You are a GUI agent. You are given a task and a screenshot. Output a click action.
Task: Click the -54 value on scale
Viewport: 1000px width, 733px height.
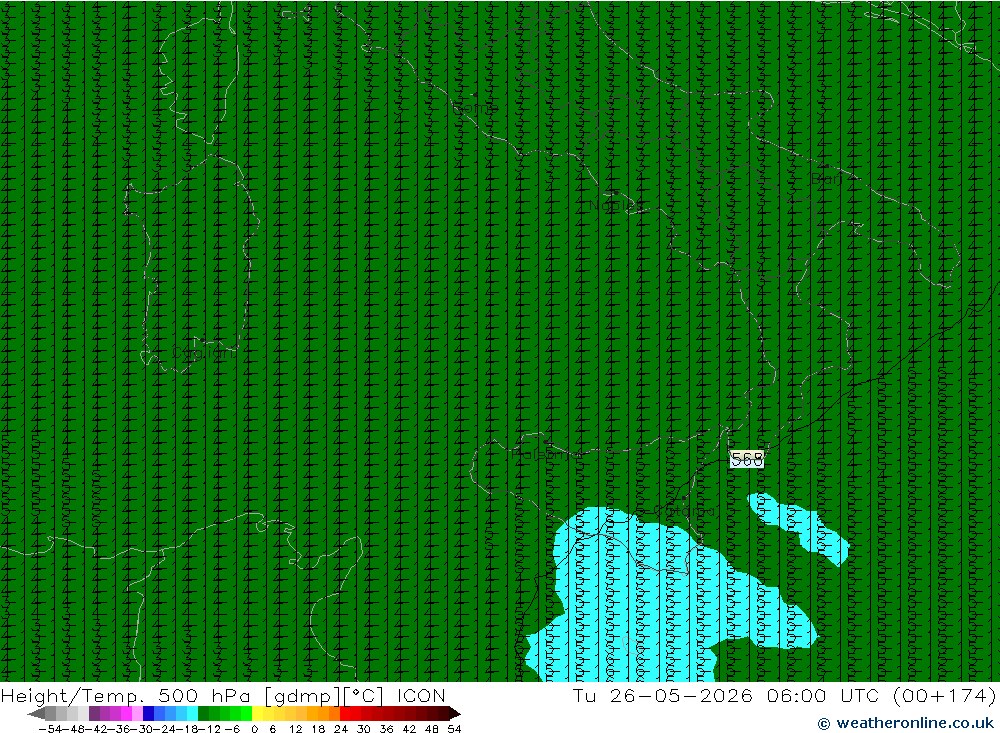(x=50, y=729)
